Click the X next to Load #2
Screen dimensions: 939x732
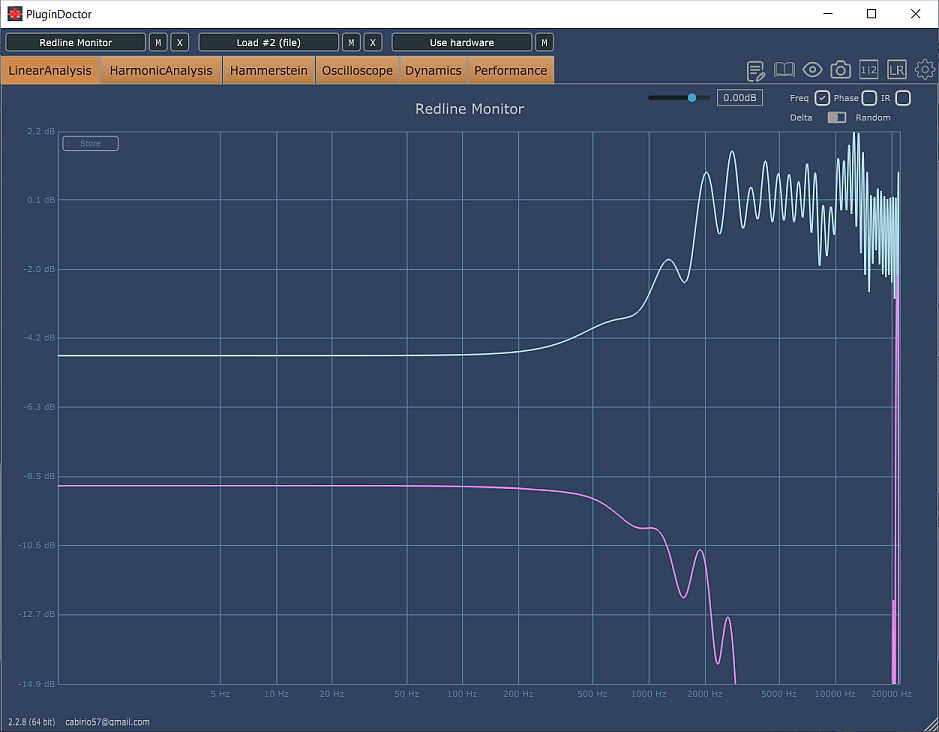372,43
